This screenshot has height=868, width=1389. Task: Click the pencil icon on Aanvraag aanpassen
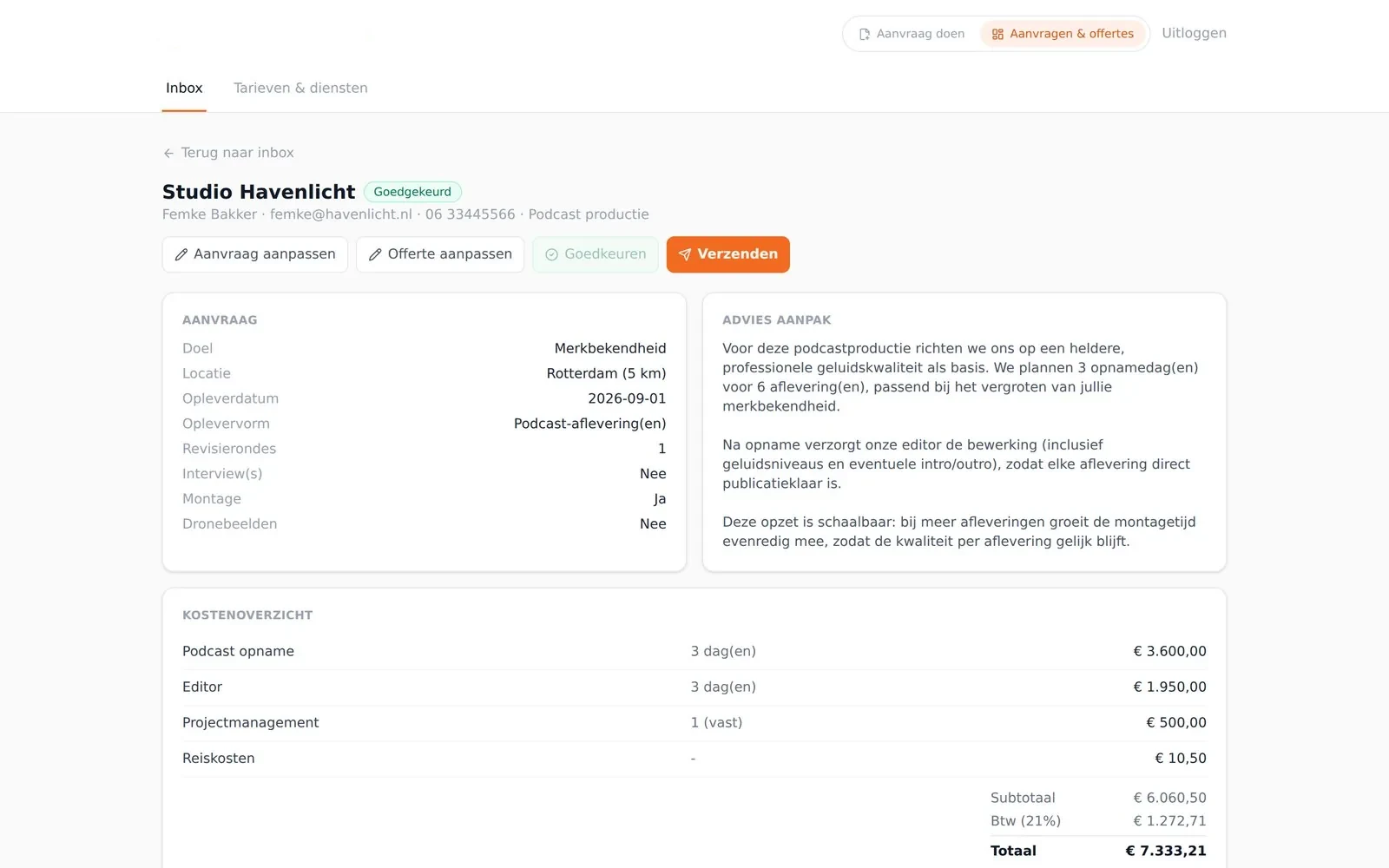181,254
